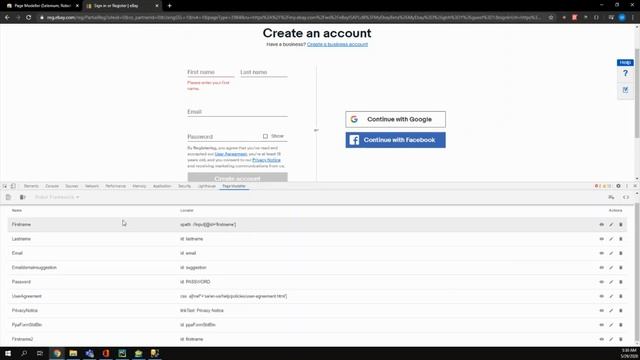This screenshot has width=640, height=360.
Task: Edit the Lastname entry with pencil icon
Action: point(611,239)
